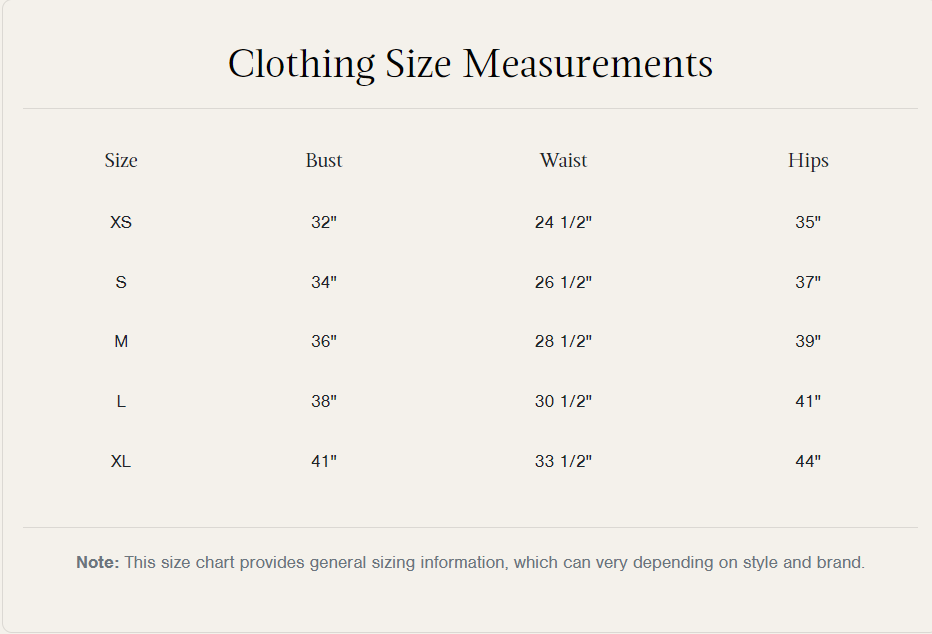Click the L size row label
The width and height of the screenshot is (932, 634).
(x=121, y=402)
